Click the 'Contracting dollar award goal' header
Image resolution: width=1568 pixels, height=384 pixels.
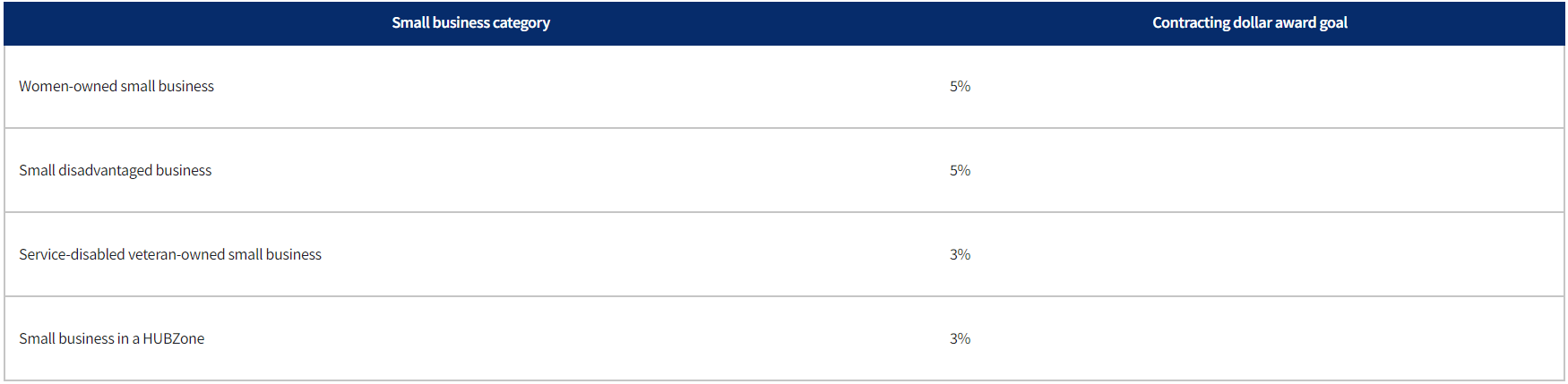click(x=1249, y=23)
